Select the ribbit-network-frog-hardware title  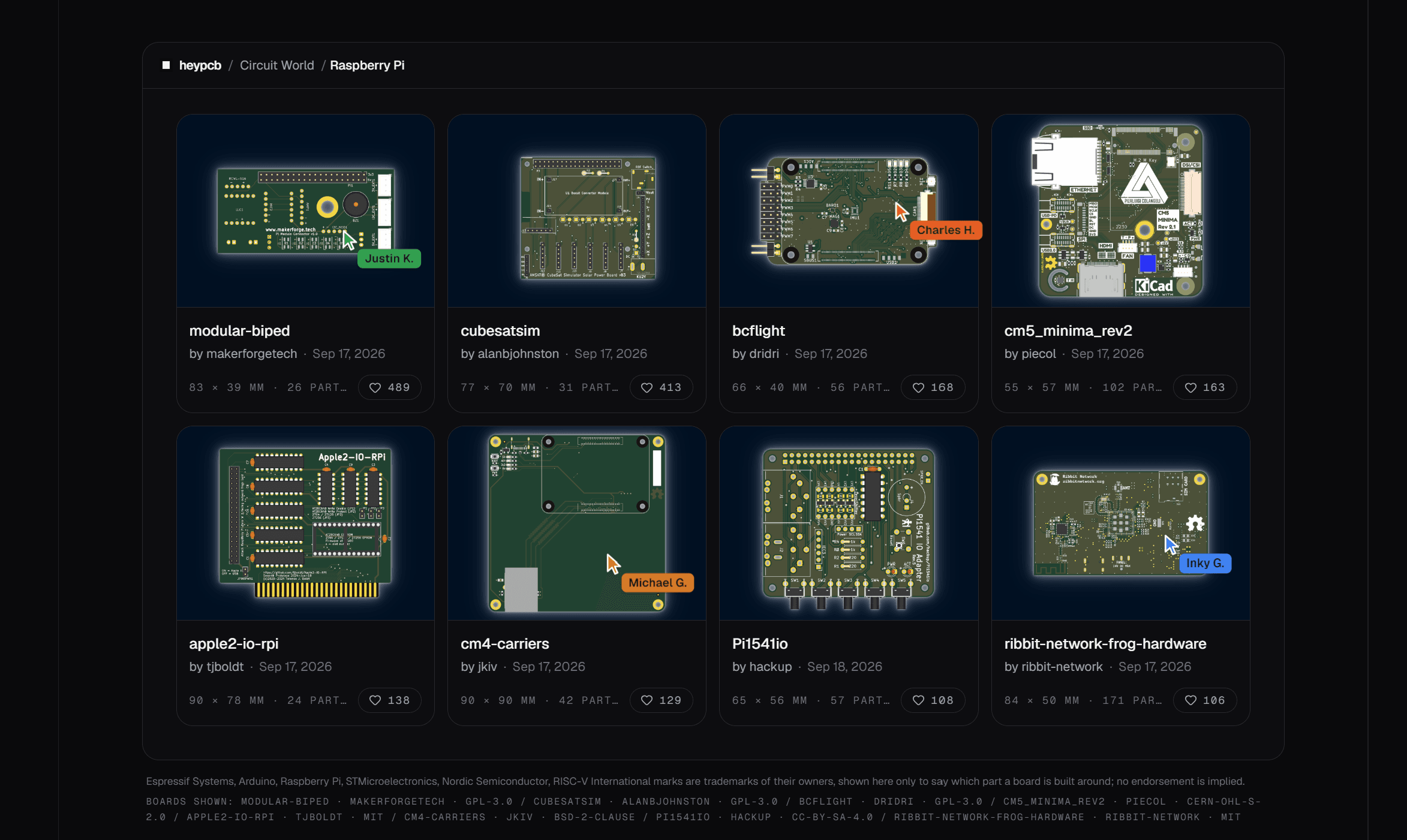(1105, 644)
